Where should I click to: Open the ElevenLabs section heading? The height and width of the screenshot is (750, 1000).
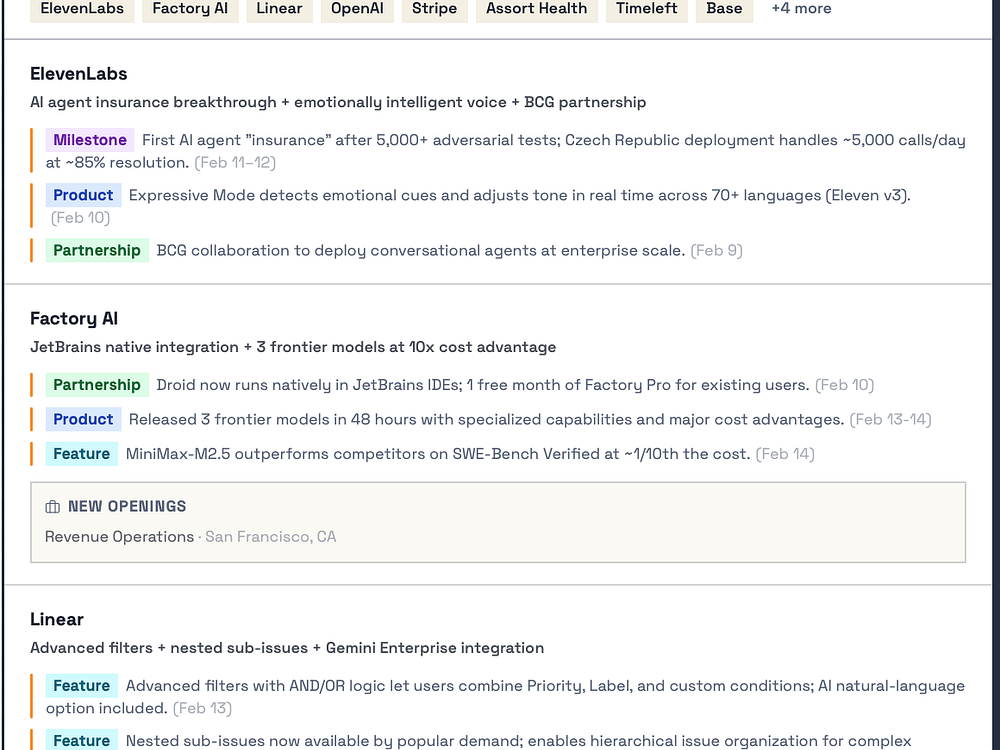(78, 74)
